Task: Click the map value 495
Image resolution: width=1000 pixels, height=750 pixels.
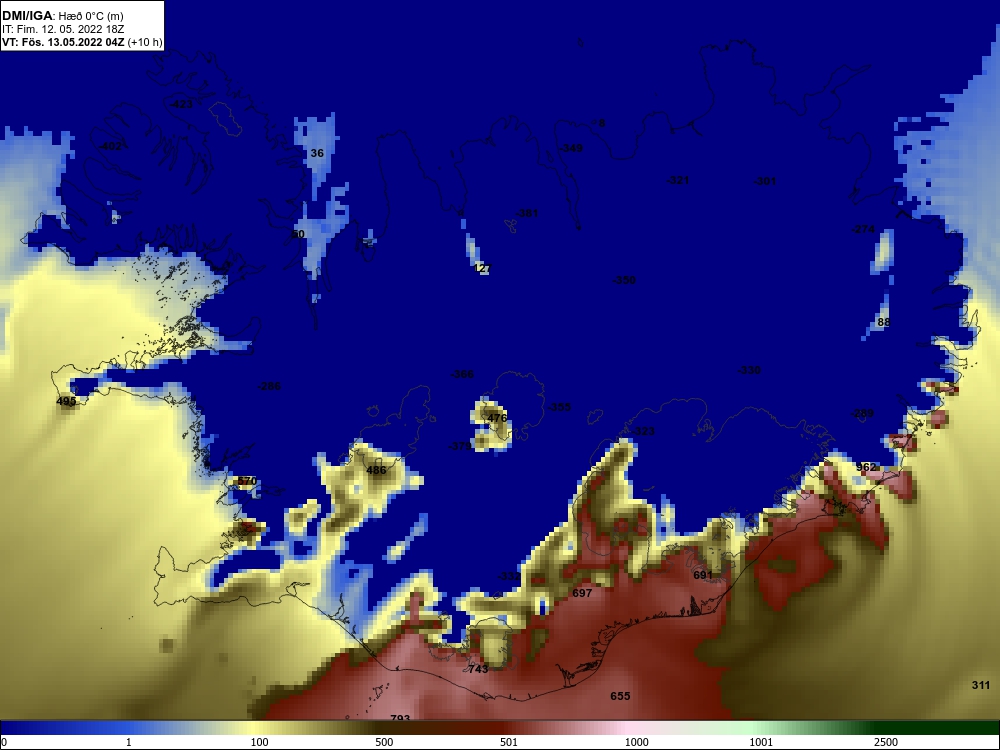Action: point(66,401)
